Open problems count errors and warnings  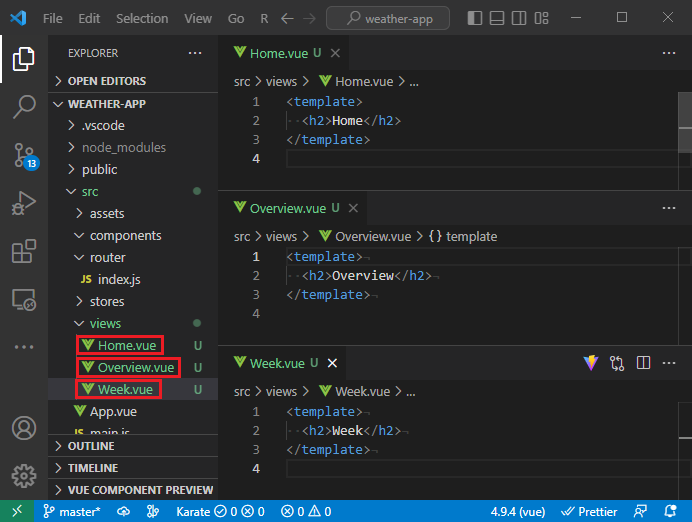coord(306,511)
